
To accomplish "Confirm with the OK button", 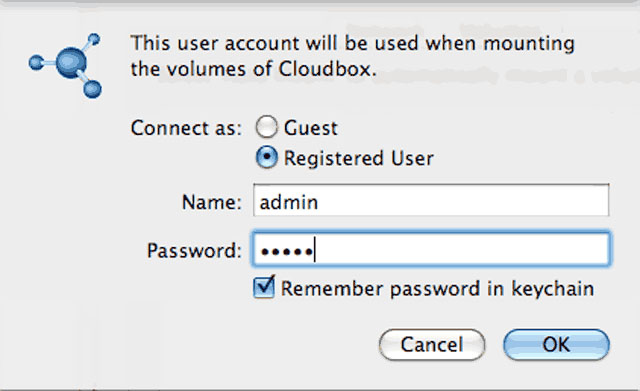I will [556, 345].
